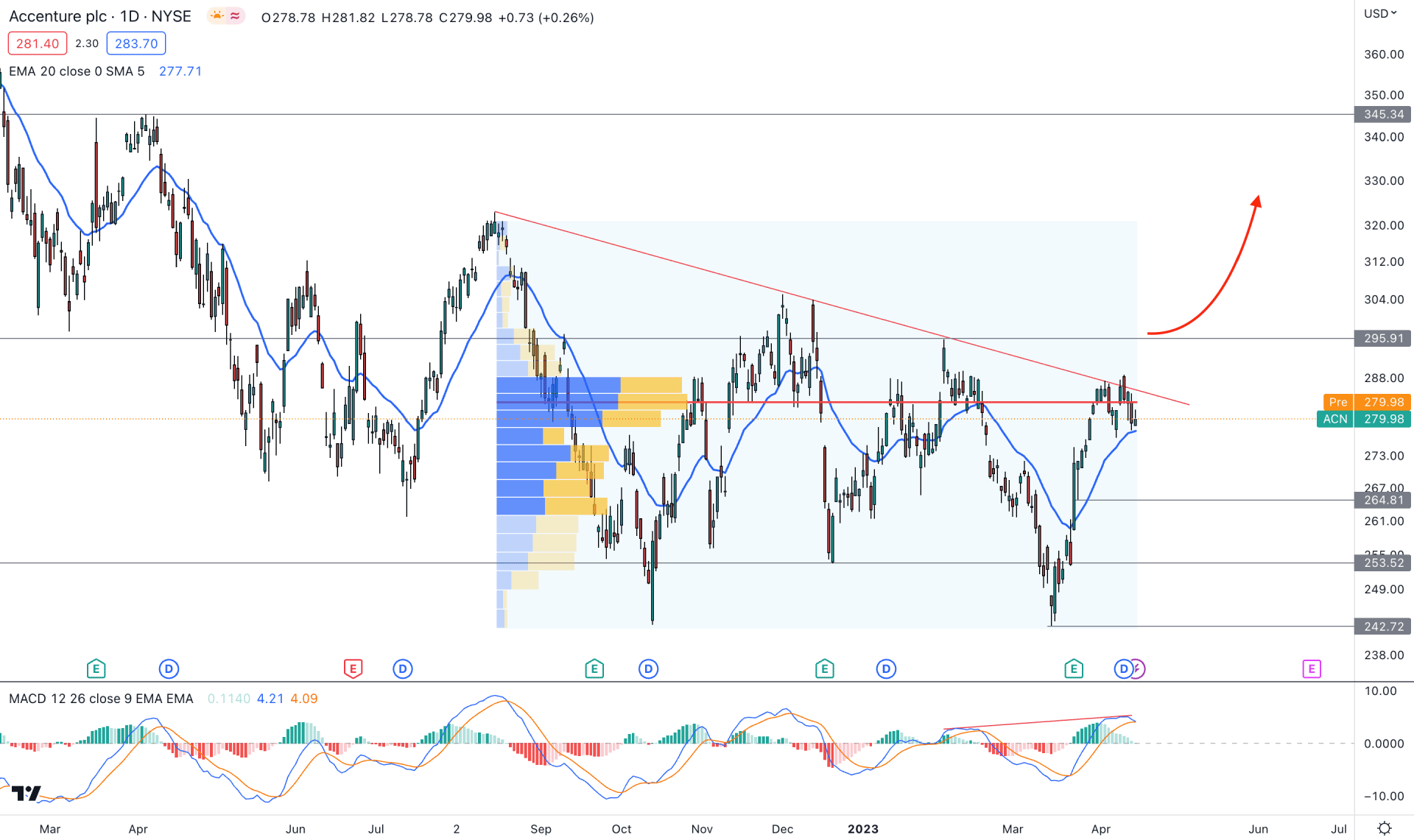Click the Dec label on time axis
This screenshot has height=840, width=1414.
point(782,829)
